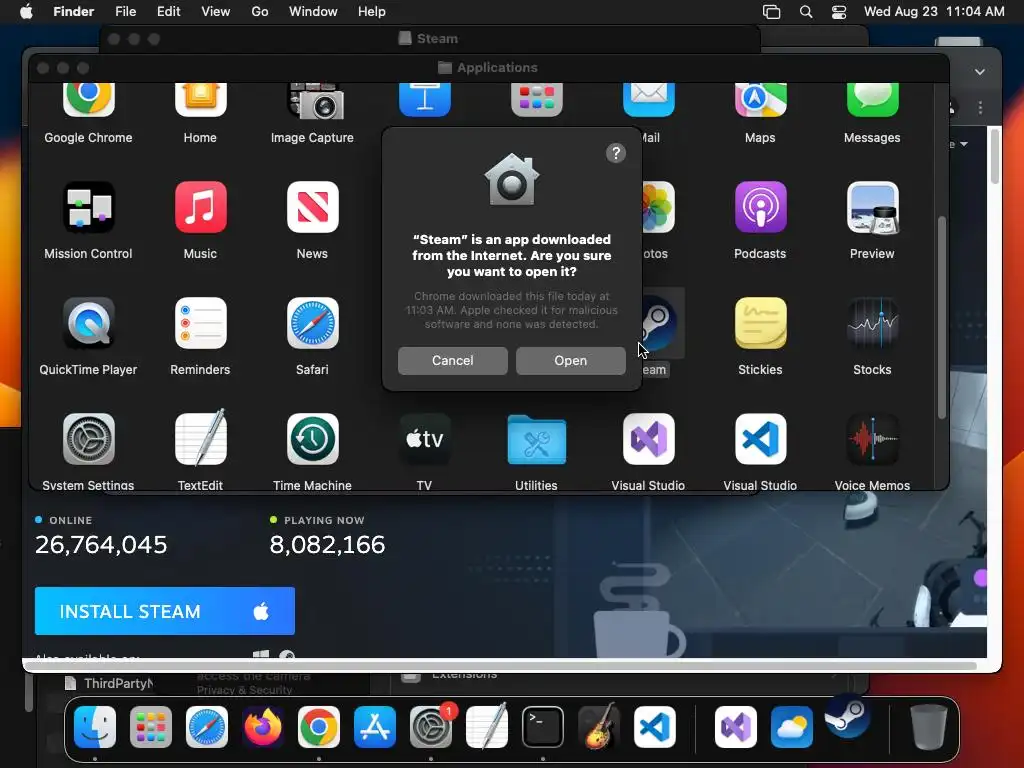This screenshot has height=768, width=1024.
Task: Select the Time Machine app icon
Action: [x=312, y=439]
